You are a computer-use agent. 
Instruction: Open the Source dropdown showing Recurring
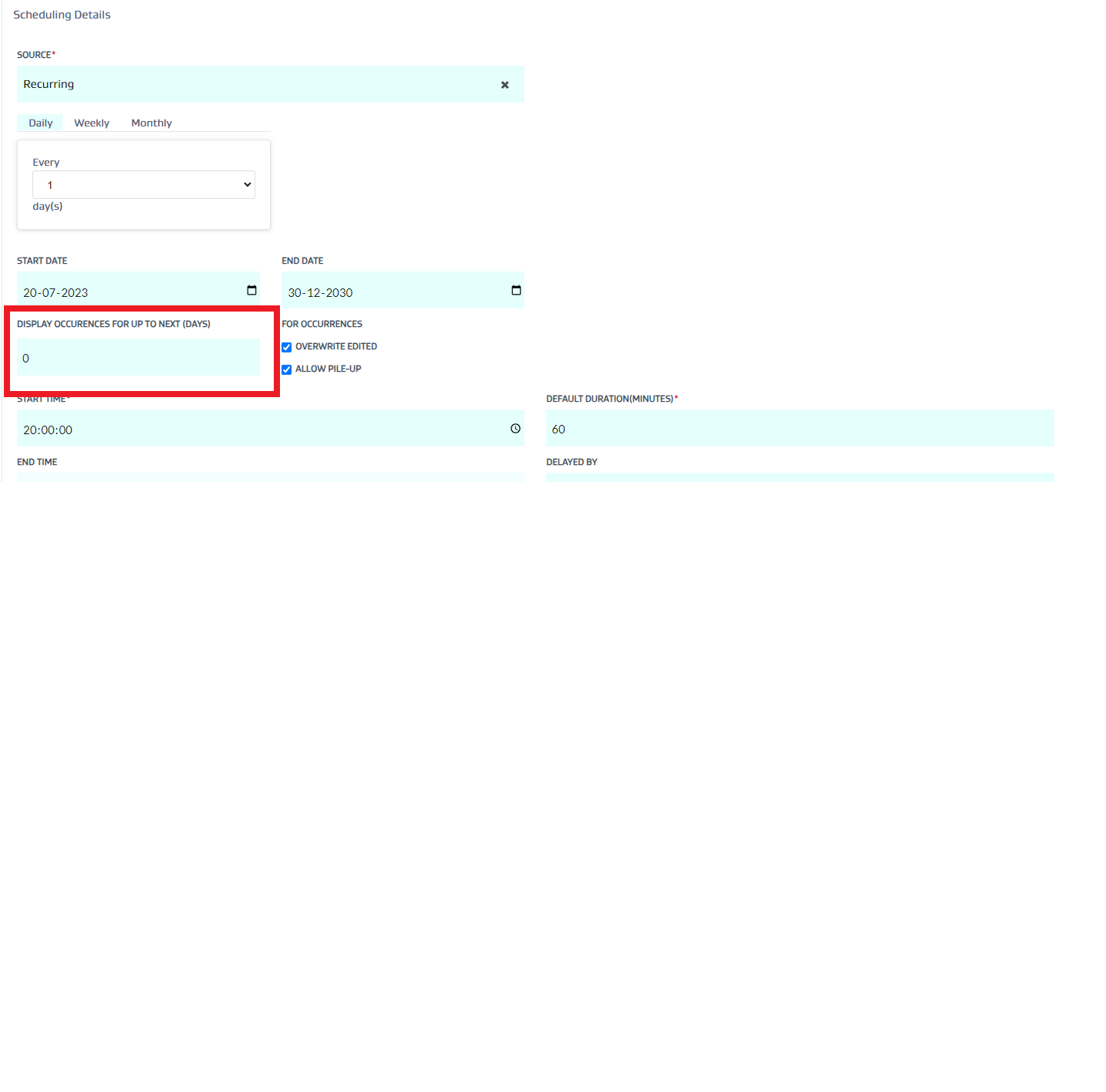[x=255, y=85]
